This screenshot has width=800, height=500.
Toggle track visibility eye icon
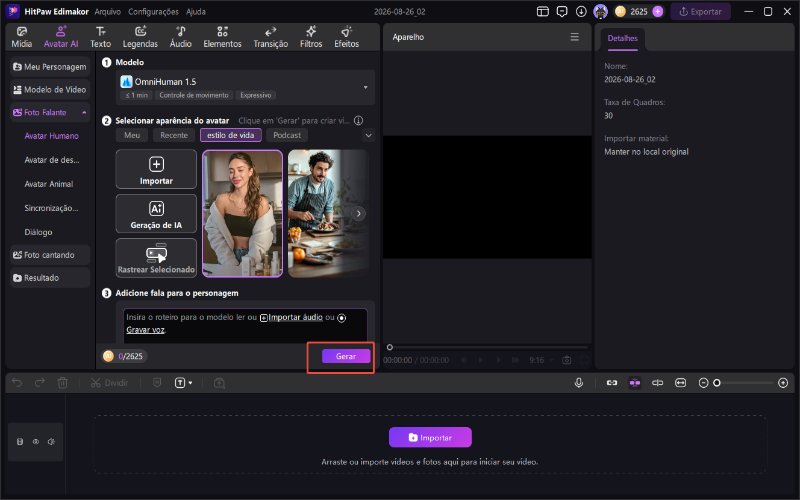[x=36, y=442]
